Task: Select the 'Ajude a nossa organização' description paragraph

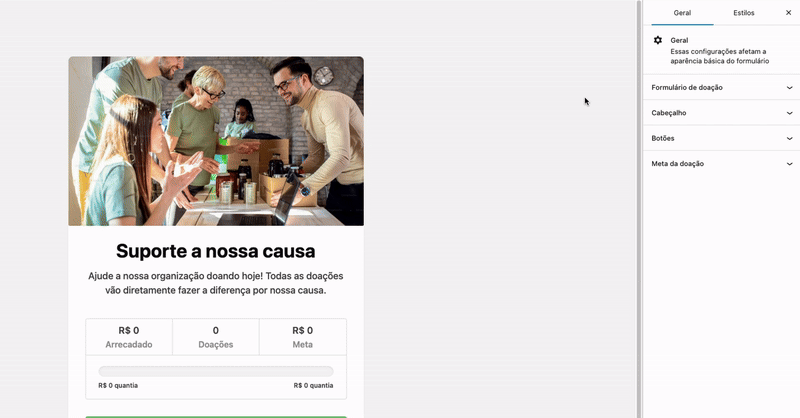Action: tap(216, 283)
